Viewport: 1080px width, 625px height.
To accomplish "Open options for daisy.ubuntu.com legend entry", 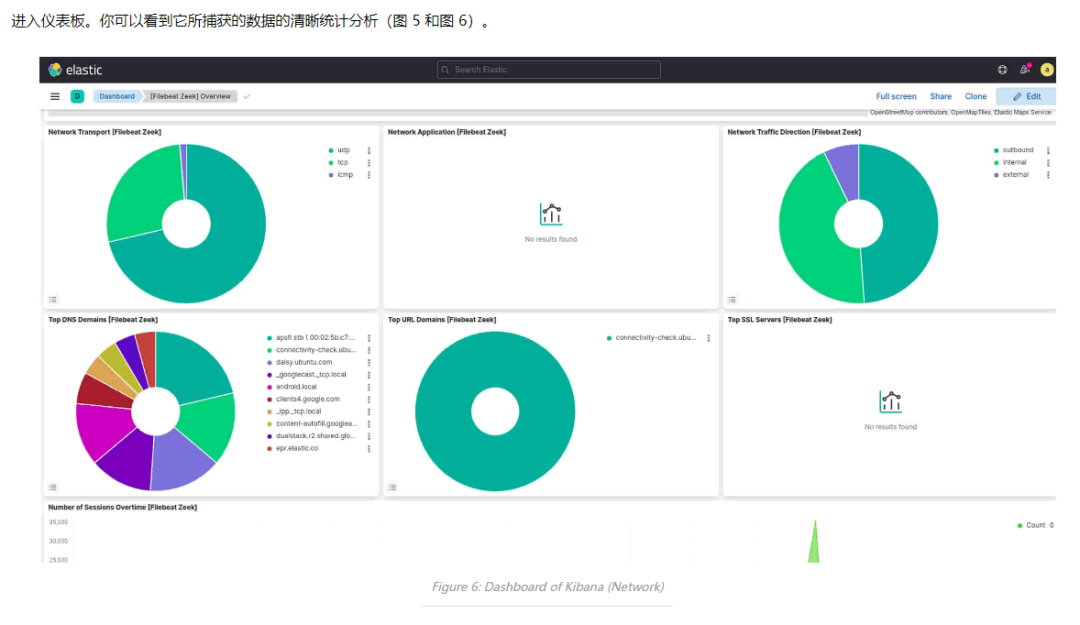I will 369,362.
